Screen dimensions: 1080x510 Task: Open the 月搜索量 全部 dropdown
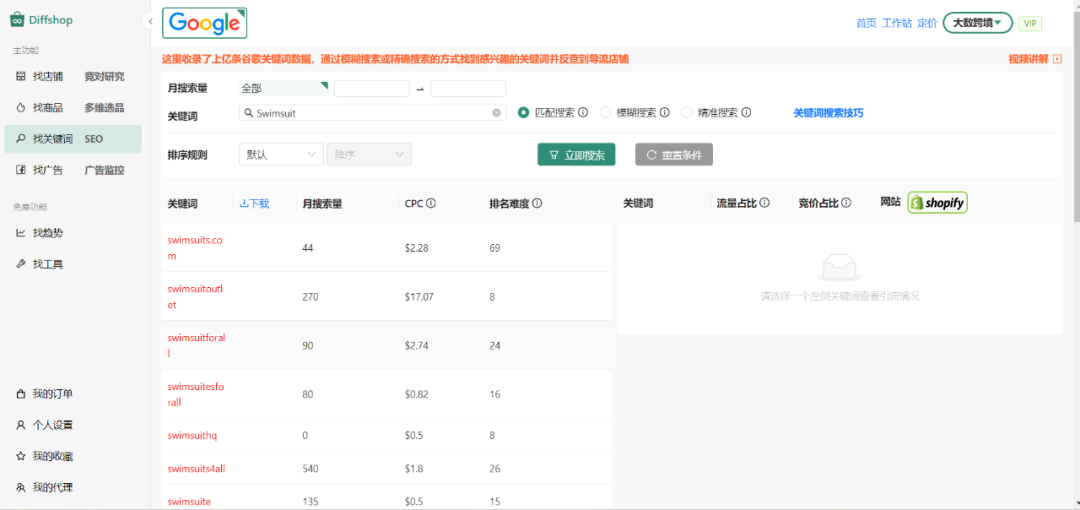284,88
